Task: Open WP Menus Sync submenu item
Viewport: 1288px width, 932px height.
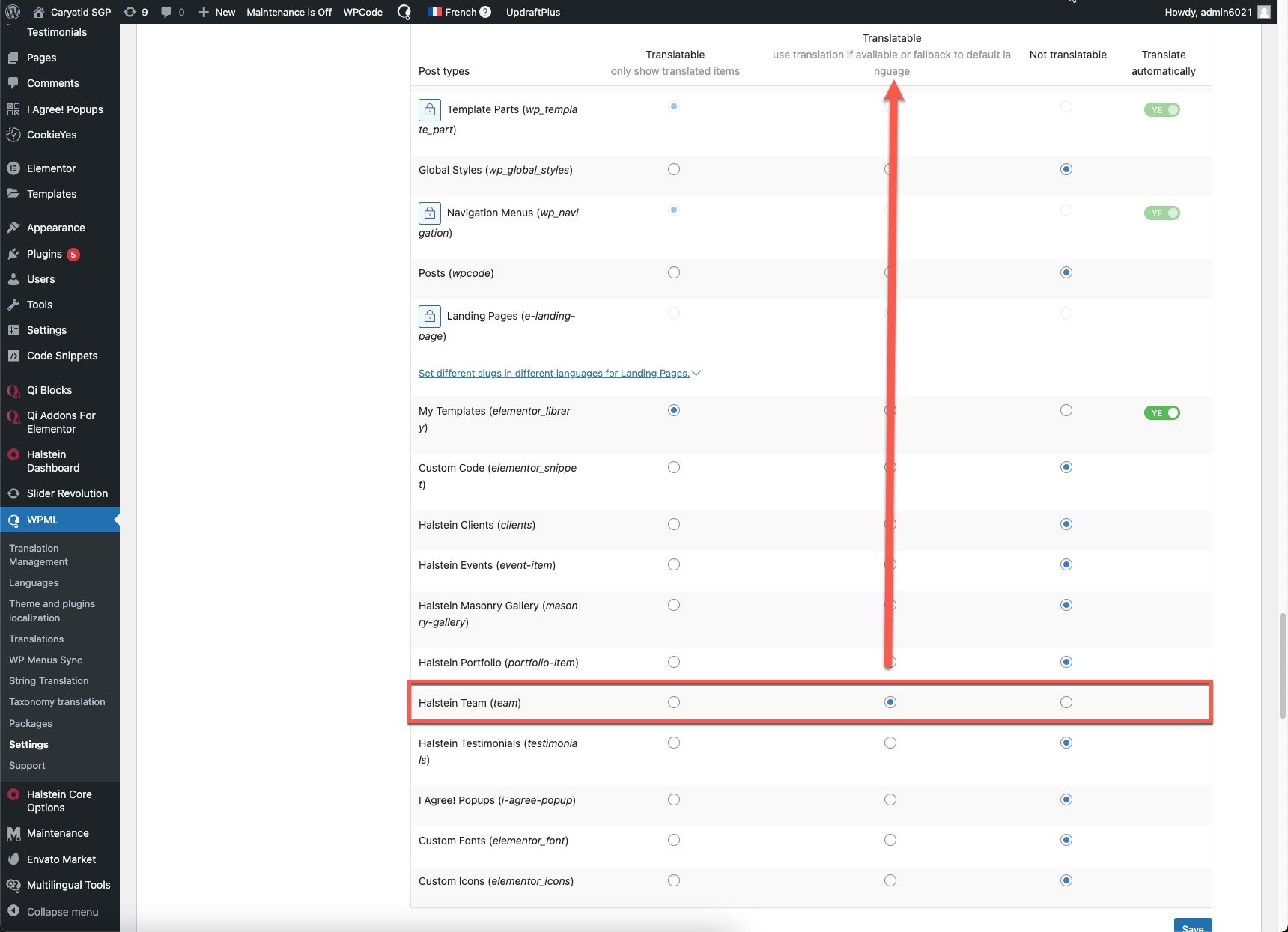Action: coord(46,660)
